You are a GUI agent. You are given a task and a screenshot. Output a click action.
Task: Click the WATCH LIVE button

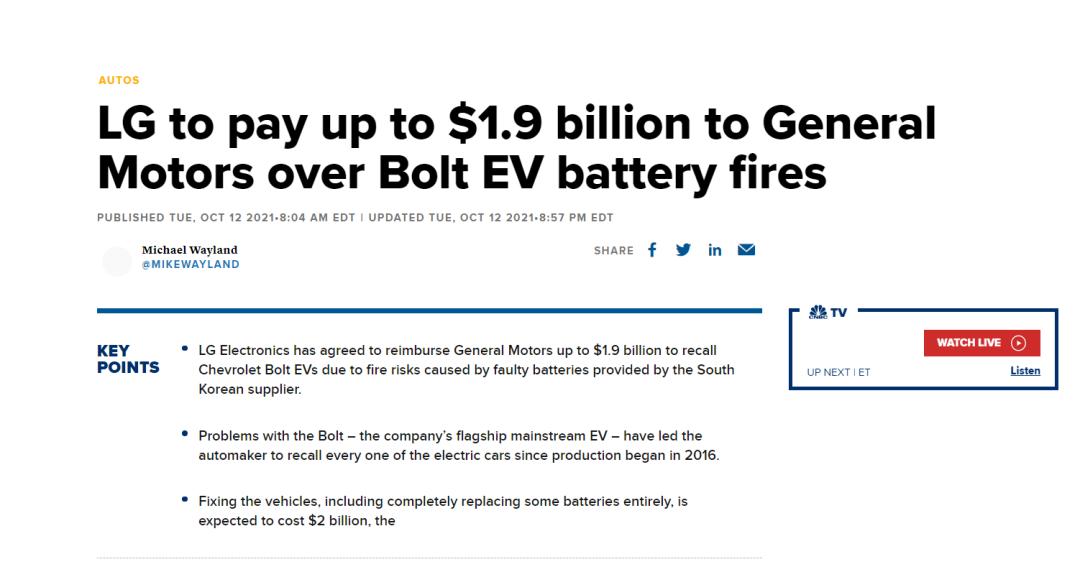click(982, 343)
